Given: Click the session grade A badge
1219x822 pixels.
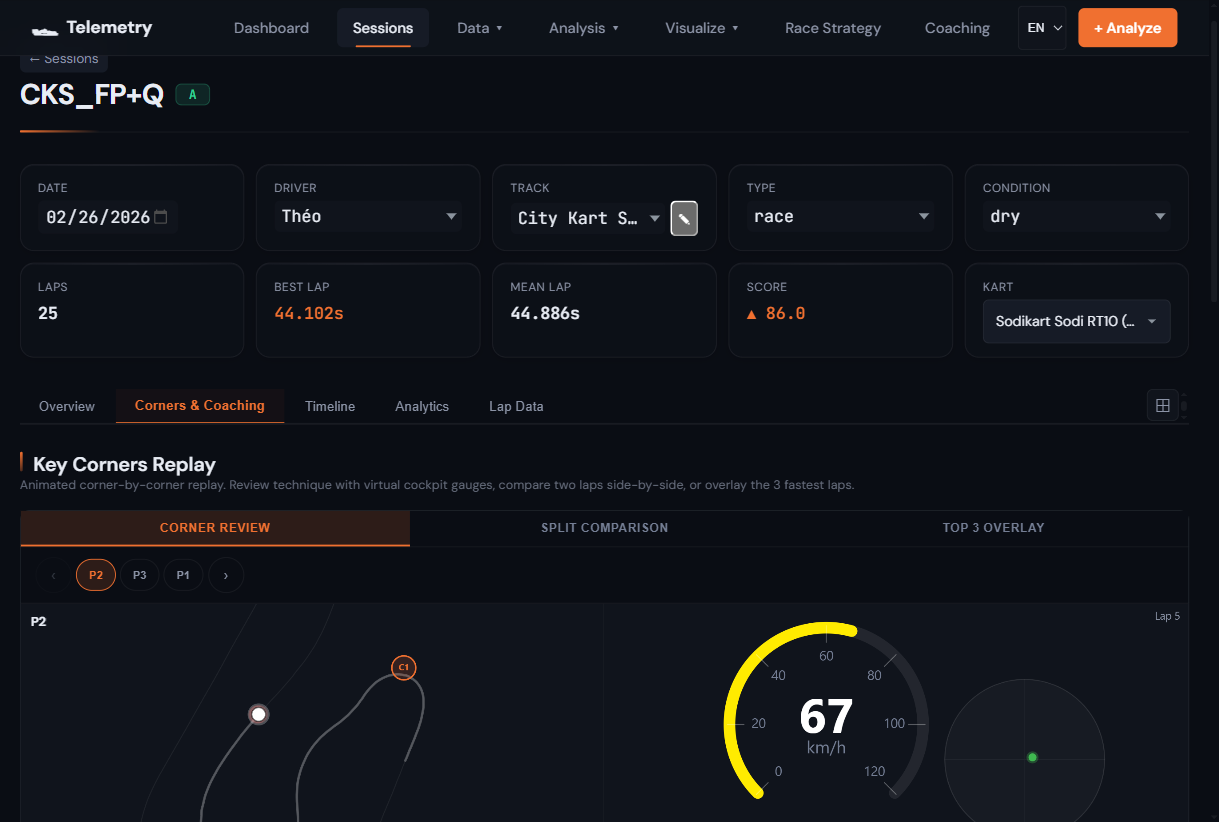Looking at the screenshot, I should point(192,95).
